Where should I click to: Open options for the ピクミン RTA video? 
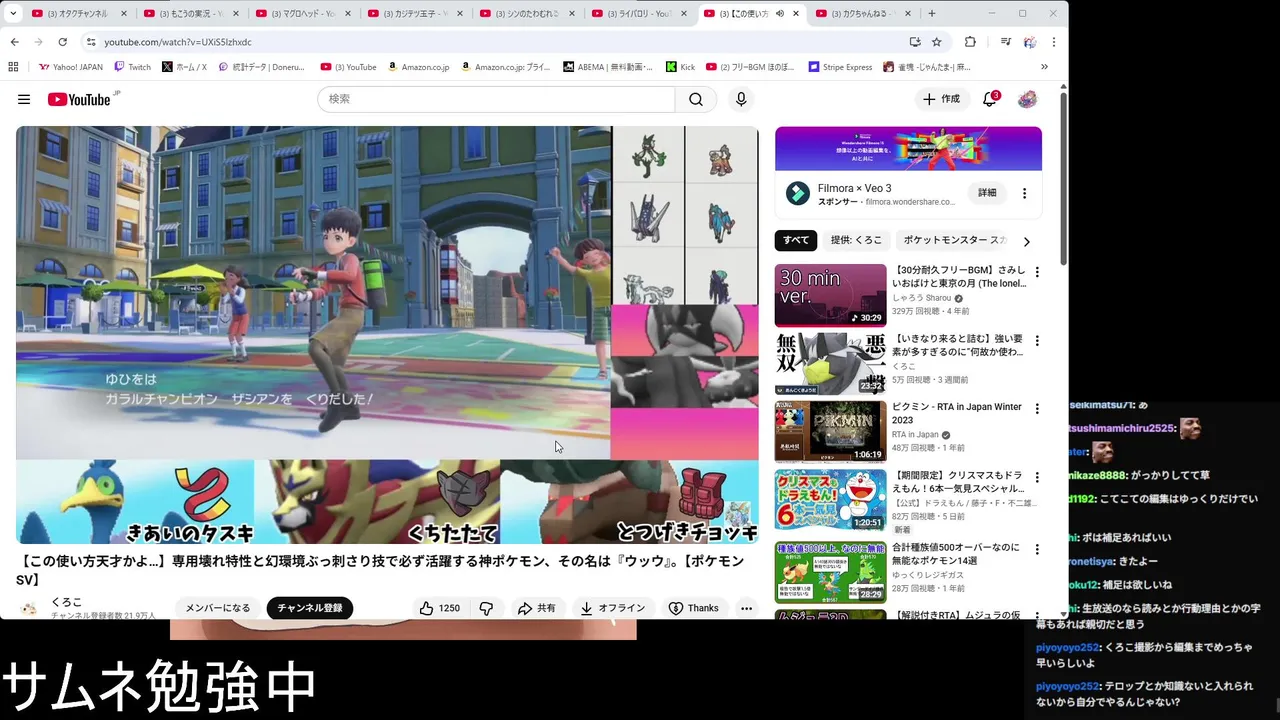point(1037,409)
